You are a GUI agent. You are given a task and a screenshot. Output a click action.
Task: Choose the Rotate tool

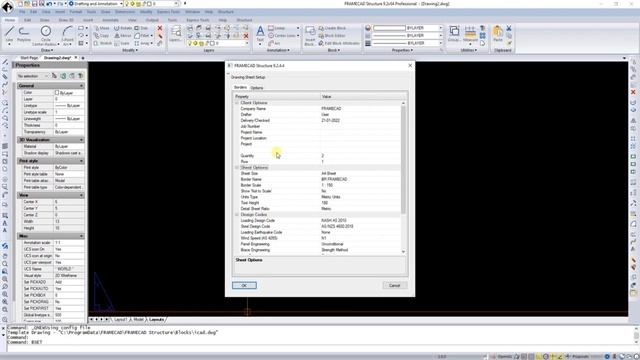tap(123, 28)
